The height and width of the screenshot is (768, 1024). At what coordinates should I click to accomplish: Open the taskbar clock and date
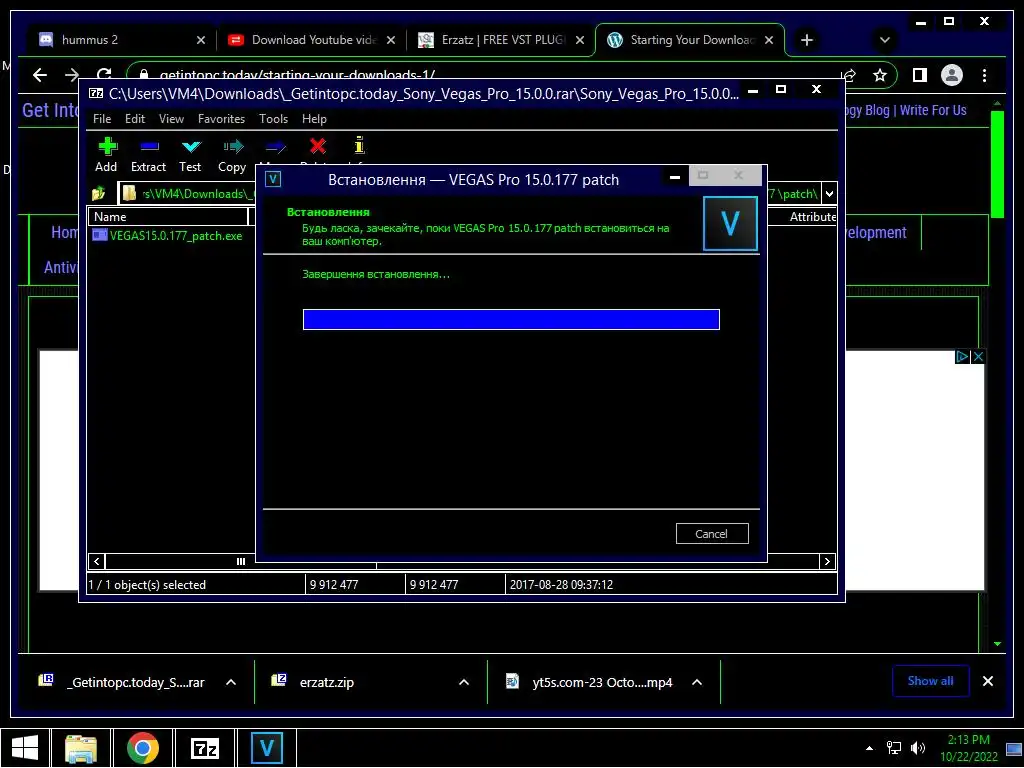pyautogui.click(x=969, y=748)
